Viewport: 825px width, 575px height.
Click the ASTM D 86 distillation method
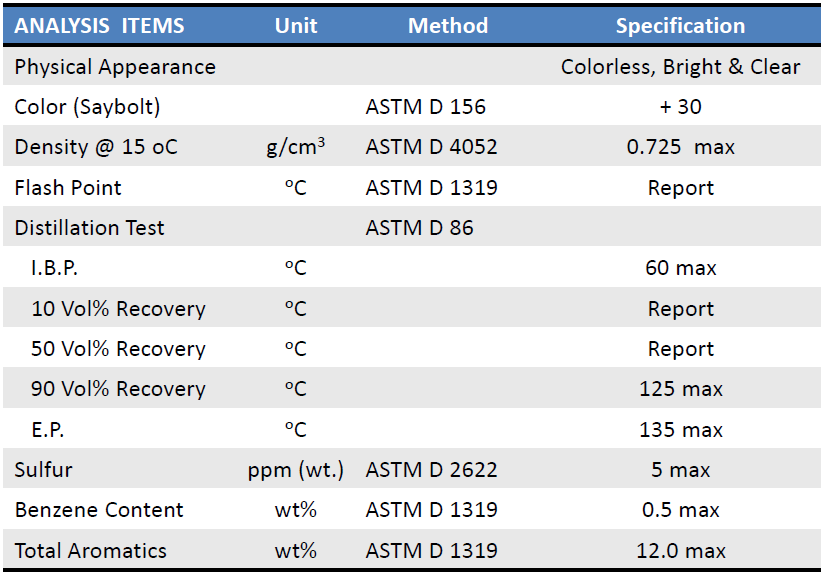(419, 228)
